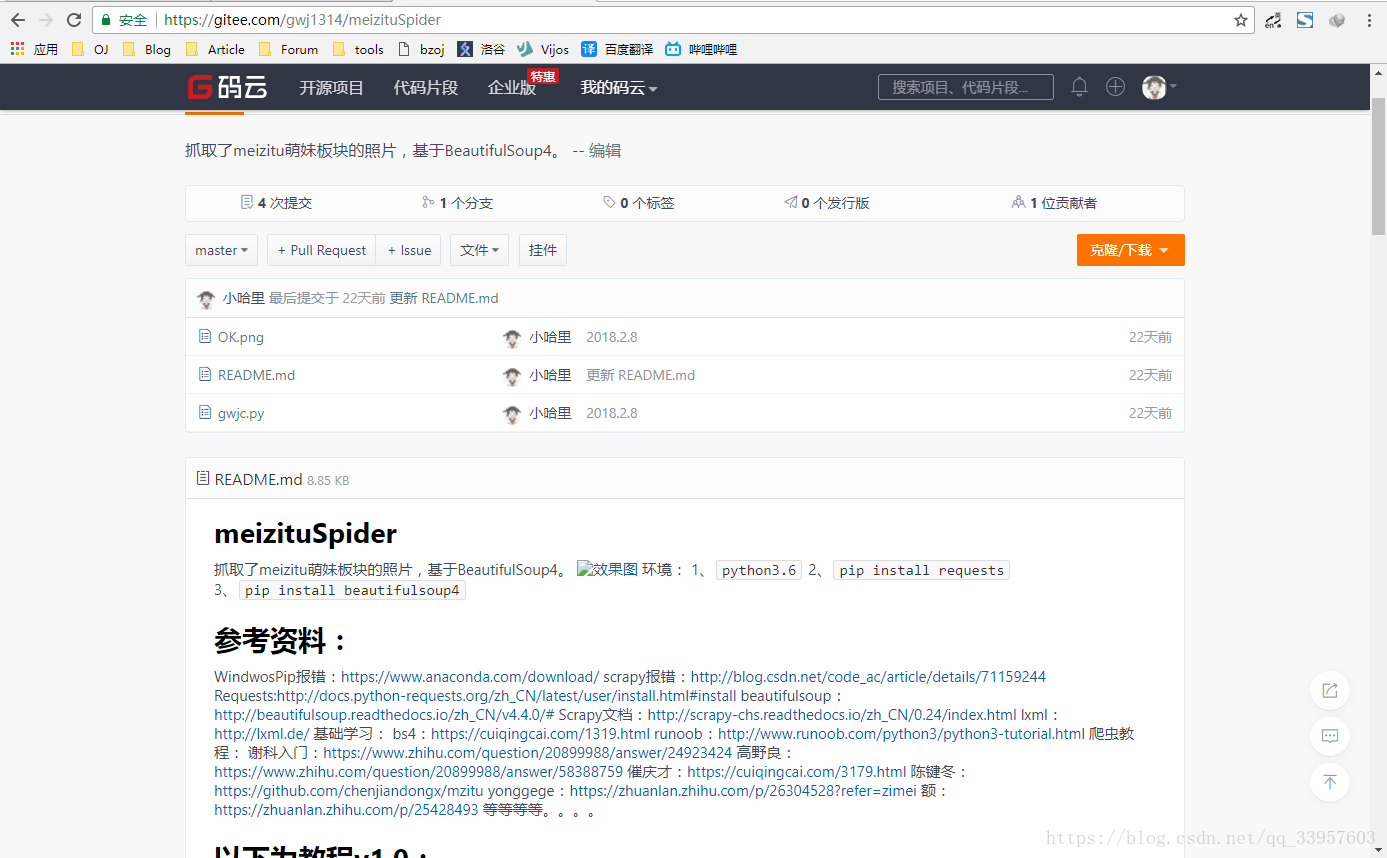Click the + Issue button
The image size is (1387, 858).
click(x=409, y=250)
